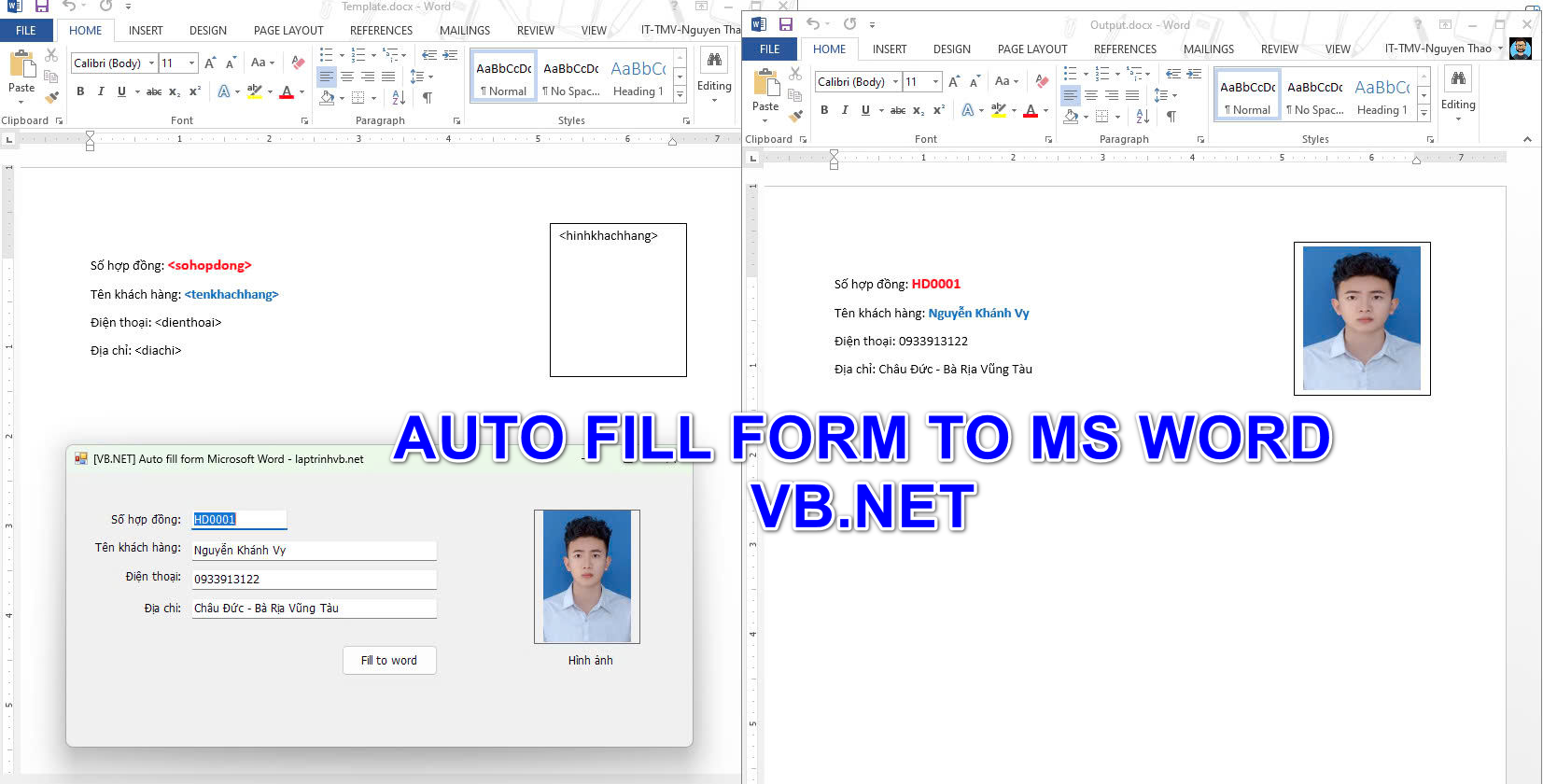Image resolution: width=1543 pixels, height=784 pixels.
Task: Click Format Painter in Template window
Action: coord(51,96)
